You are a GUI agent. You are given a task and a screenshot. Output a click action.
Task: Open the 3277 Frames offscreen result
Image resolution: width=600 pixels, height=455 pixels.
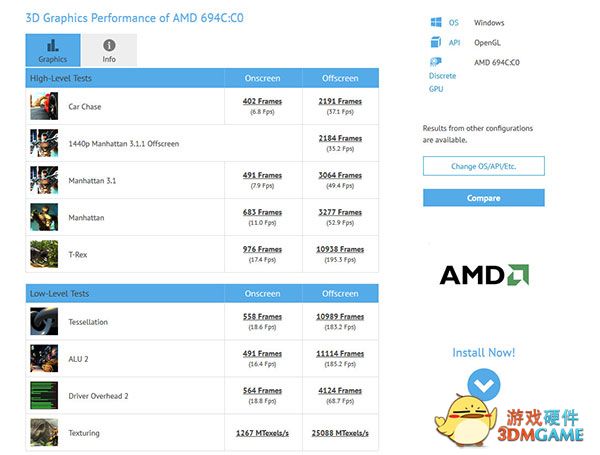tap(340, 212)
